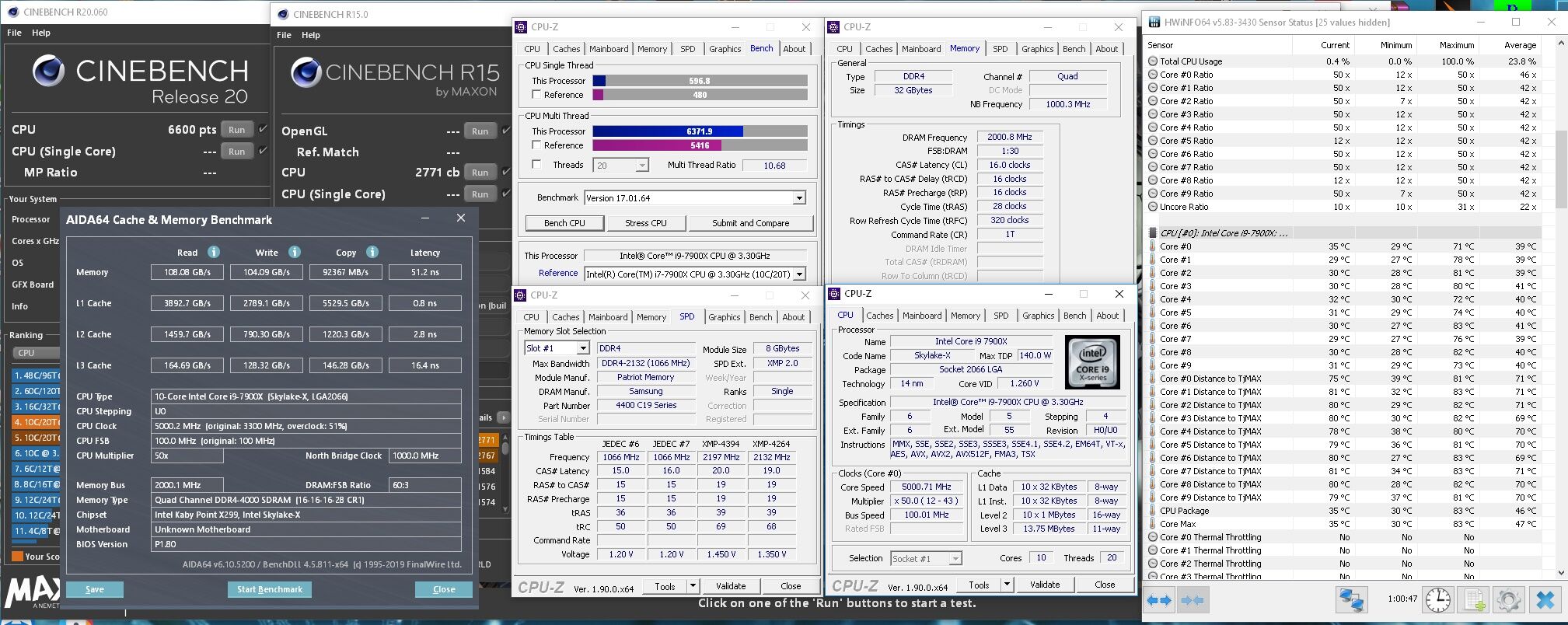Open Tools dropdown arrow in CPU-Z CPU window
Screen dimensions: 1568x625
pos(1007,585)
